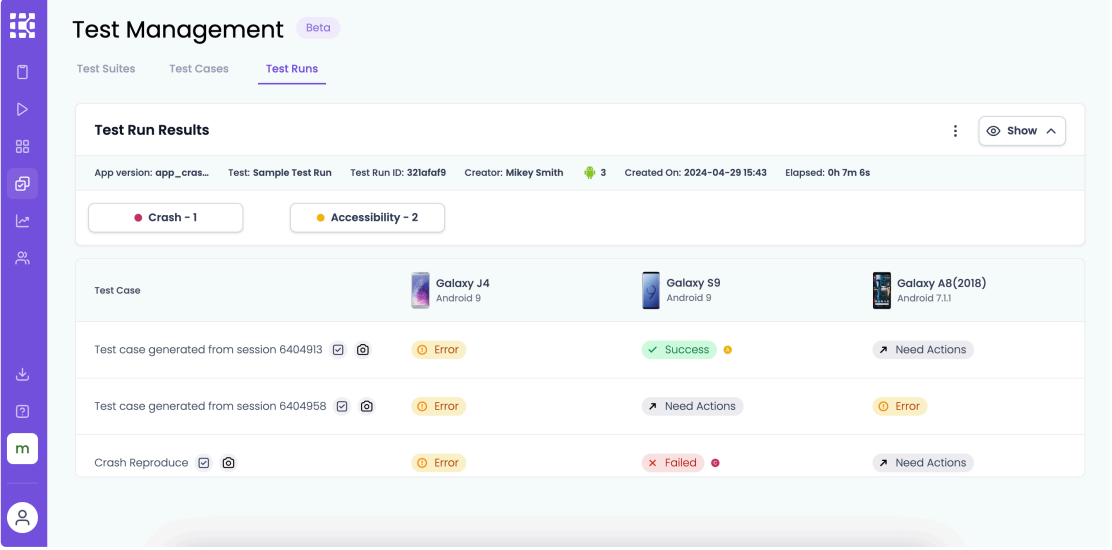Click the 'Test Run Results' heading
Image resolution: width=1112 pixels, height=550 pixels.
click(152, 130)
